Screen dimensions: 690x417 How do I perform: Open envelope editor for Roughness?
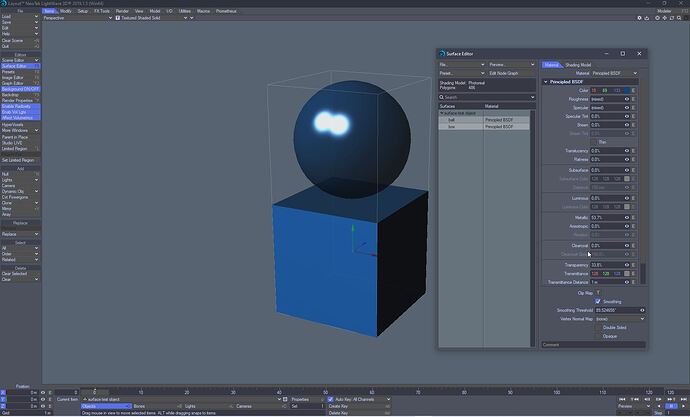[634, 99]
